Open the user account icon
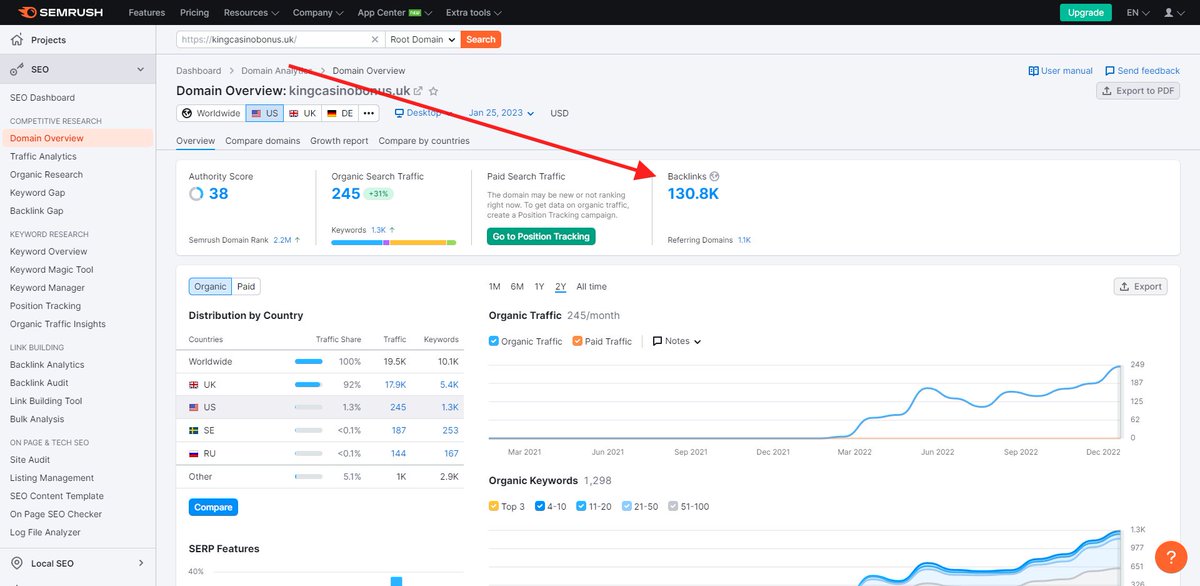Image resolution: width=1200 pixels, height=586 pixels. [1169, 12]
